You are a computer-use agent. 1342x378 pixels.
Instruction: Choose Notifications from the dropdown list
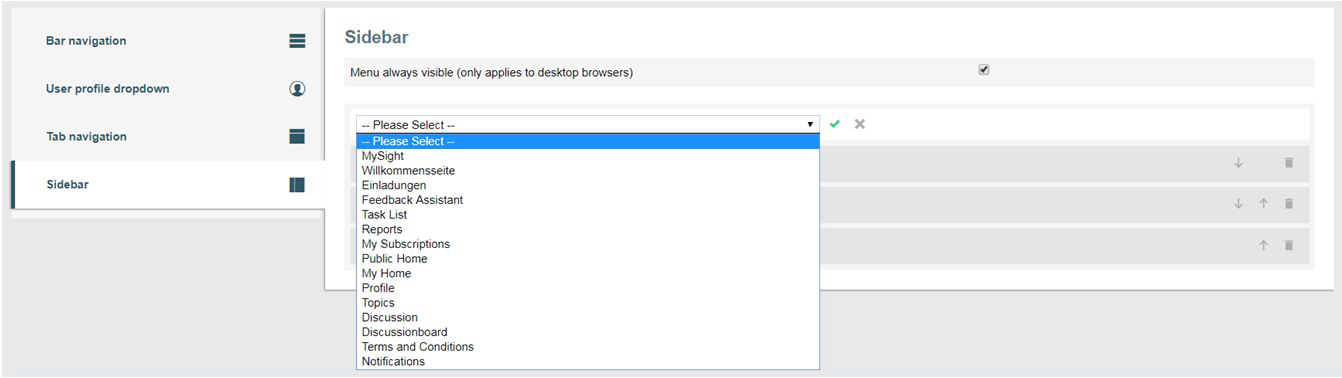[x=588, y=361]
